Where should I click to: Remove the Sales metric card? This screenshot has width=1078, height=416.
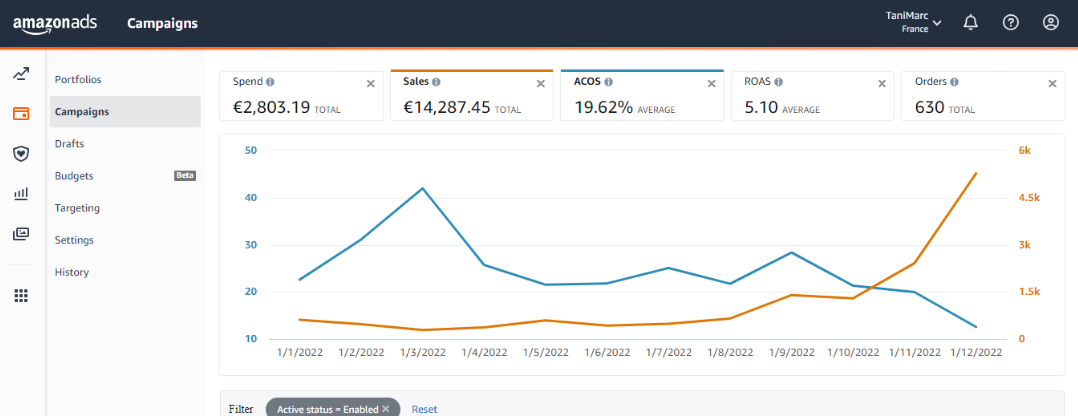[x=540, y=83]
